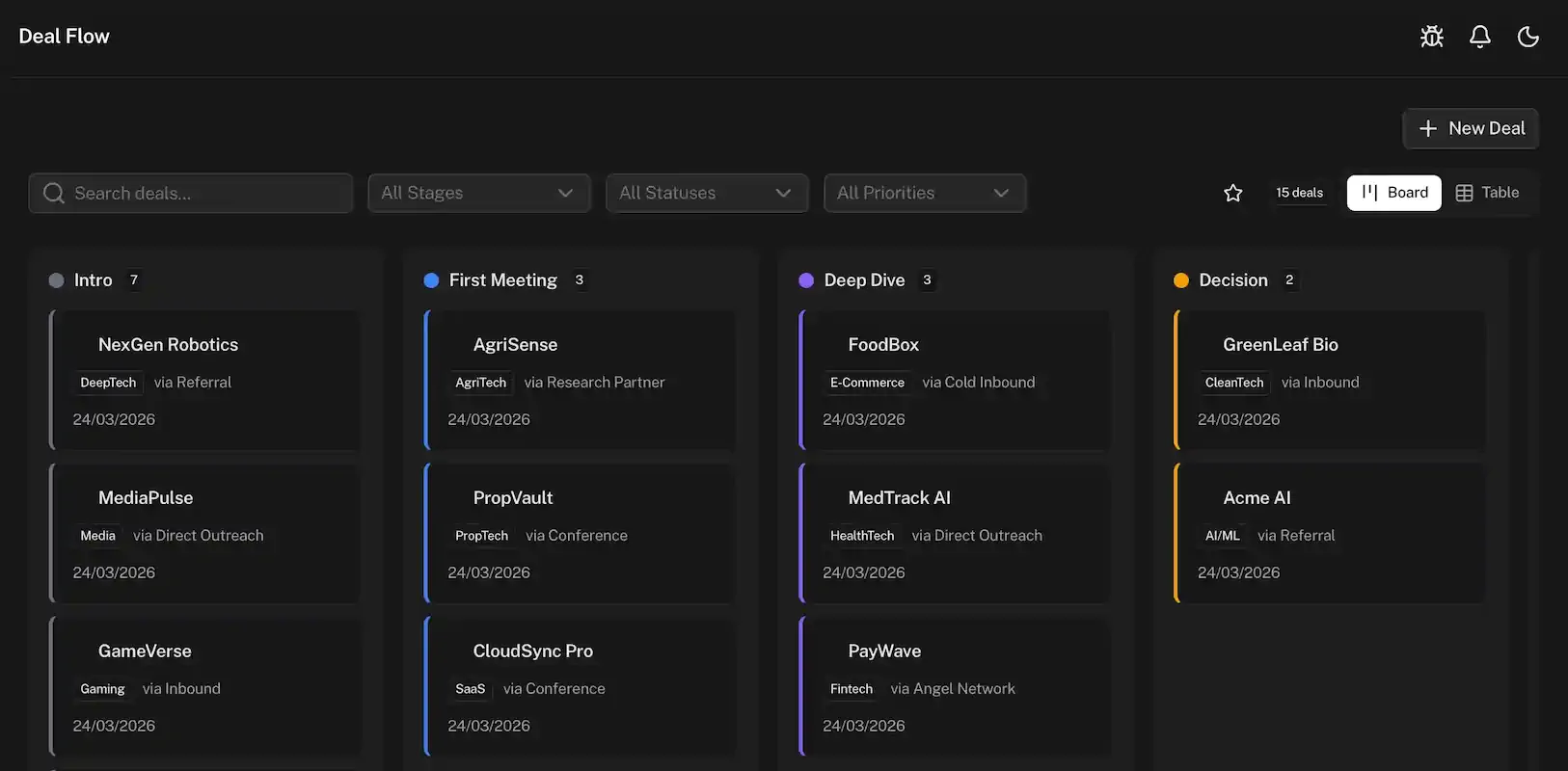The width and height of the screenshot is (1568, 771).
Task: Click the favorites star icon
Action: point(1232,193)
